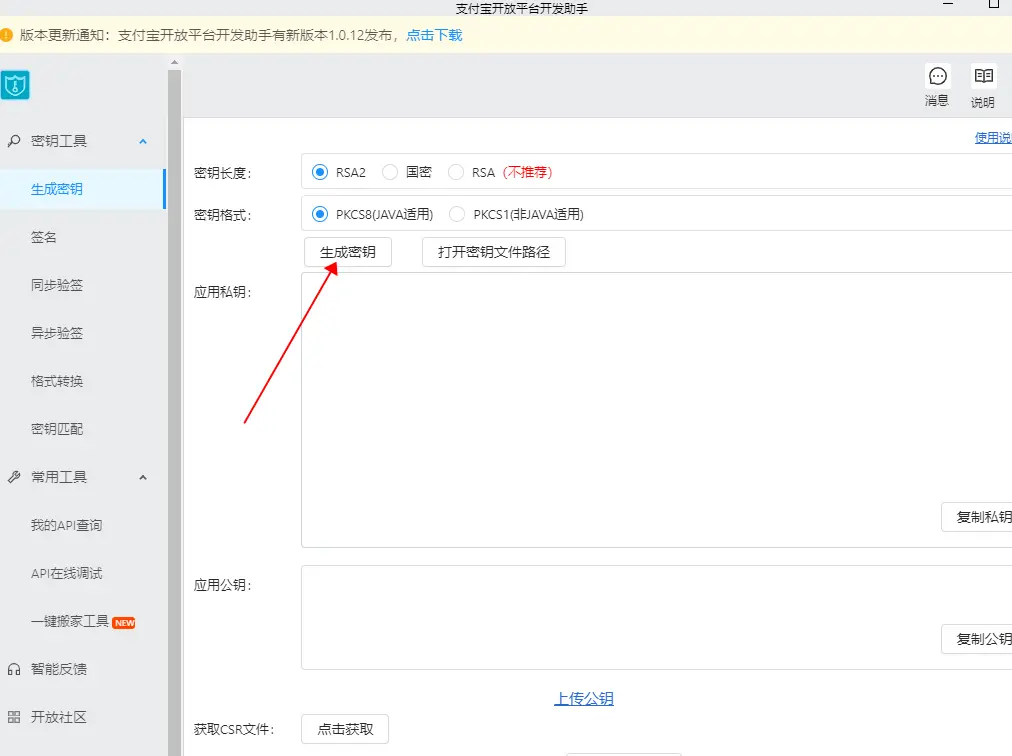This screenshot has height=756, width=1012.
Task: Collapse the 常用工具 section chevron
Action: pyautogui.click(x=143, y=478)
